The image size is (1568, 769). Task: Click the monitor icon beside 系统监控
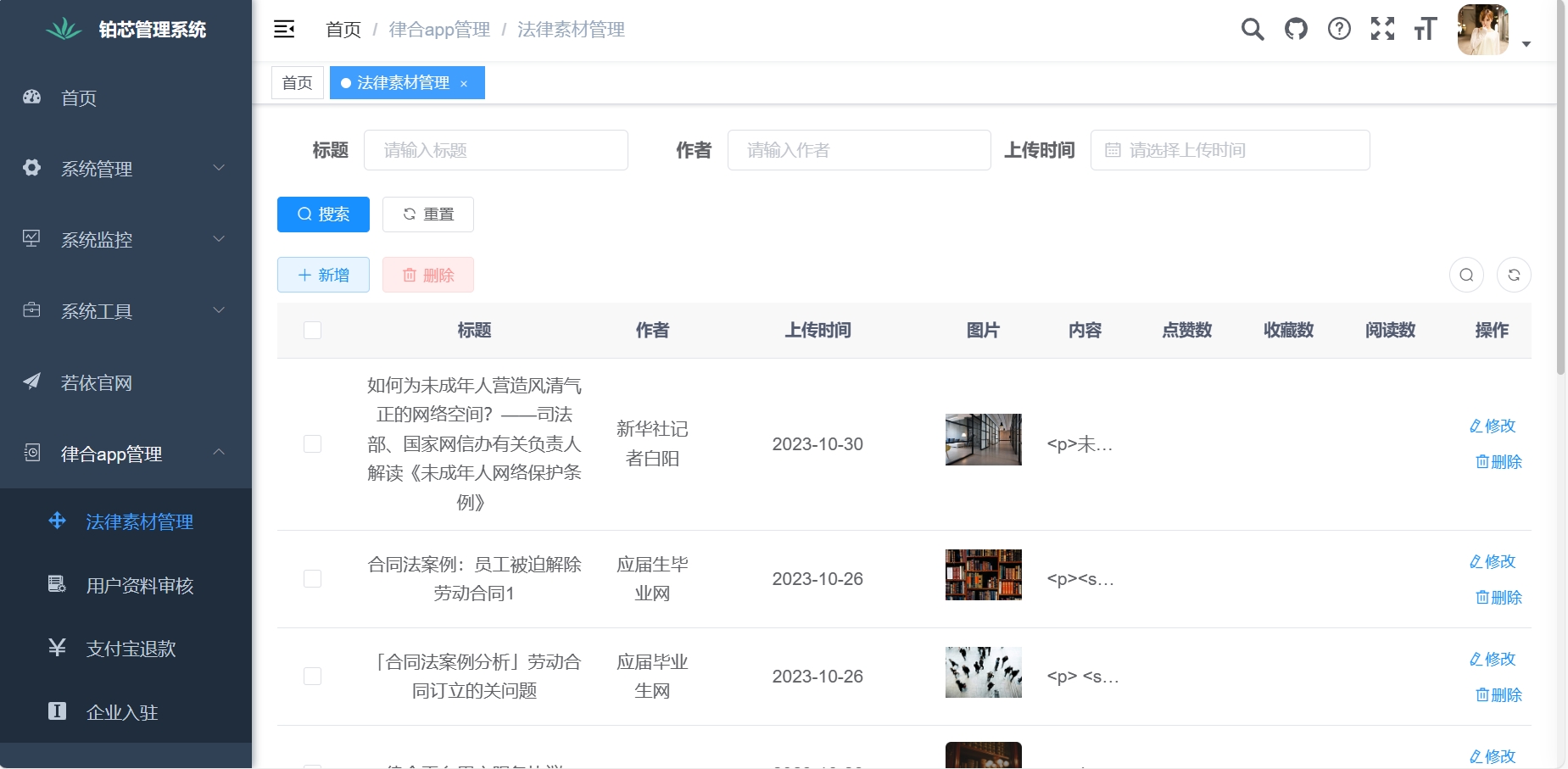tap(32, 239)
